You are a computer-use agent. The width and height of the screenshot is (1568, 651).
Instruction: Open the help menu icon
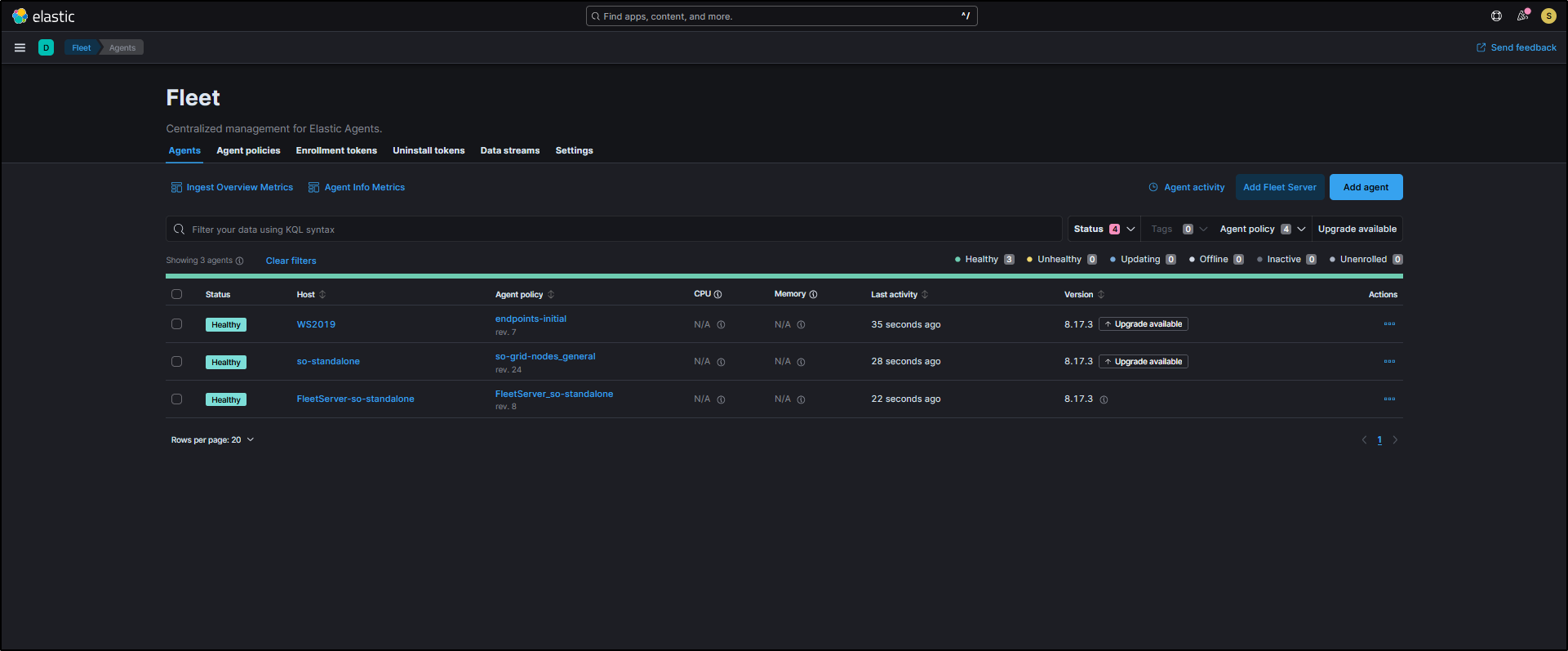(1496, 16)
